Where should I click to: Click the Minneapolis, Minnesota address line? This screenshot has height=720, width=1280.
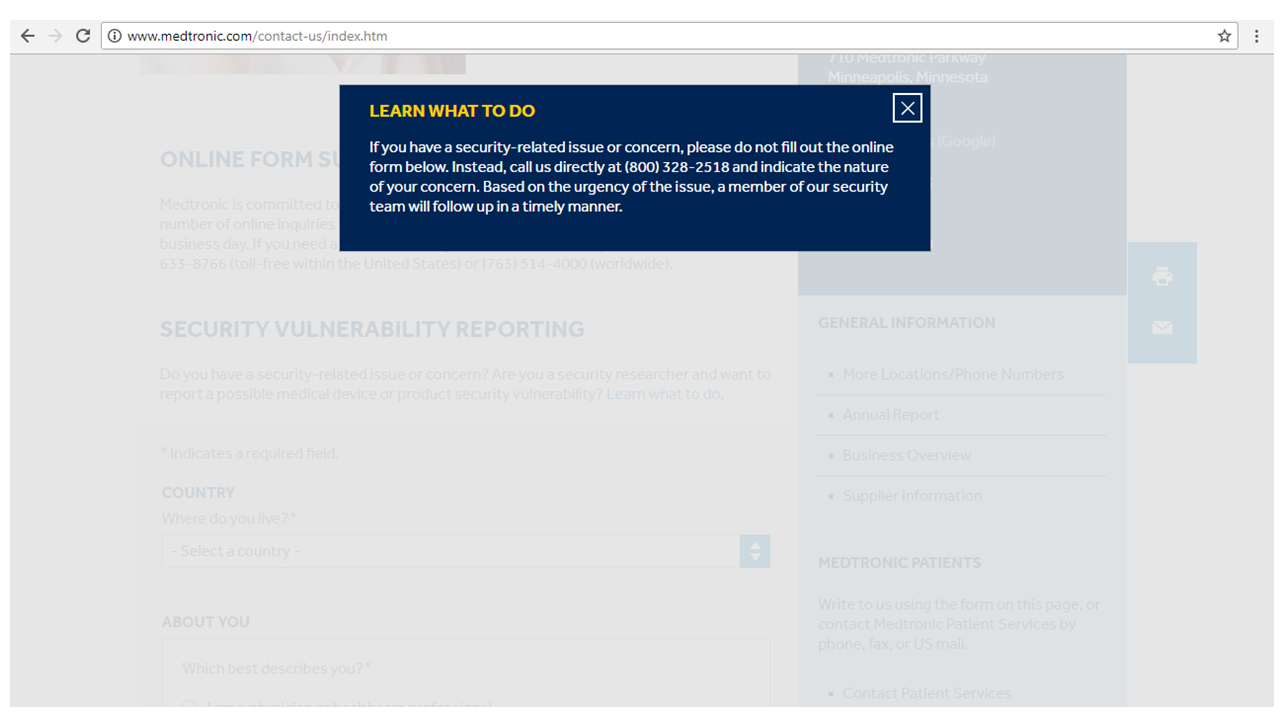coord(907,77)
